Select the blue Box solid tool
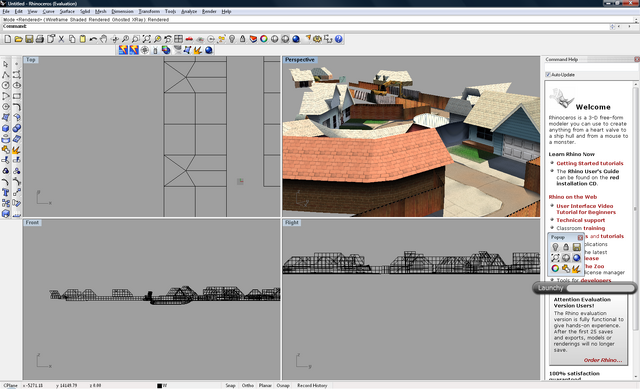 coord(6,128)
